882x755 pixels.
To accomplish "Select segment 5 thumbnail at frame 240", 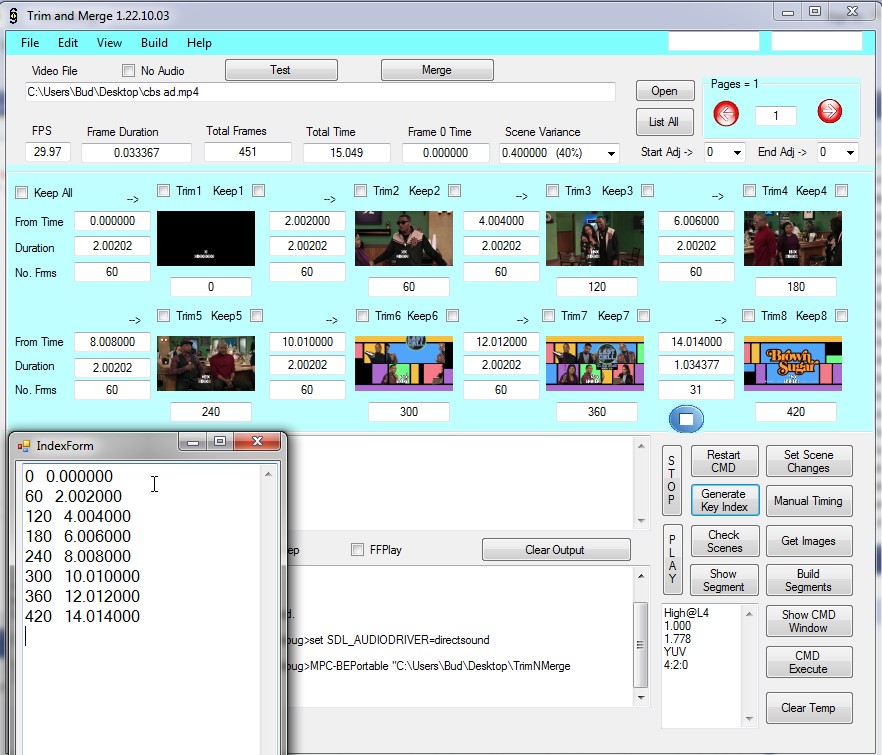I will point(206,363).
